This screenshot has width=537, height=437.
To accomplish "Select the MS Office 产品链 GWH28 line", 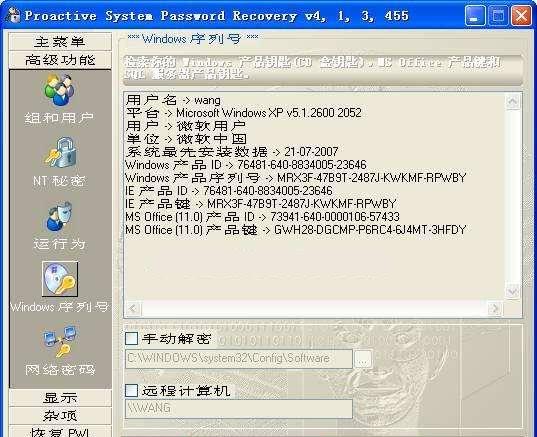I will 296,230.
